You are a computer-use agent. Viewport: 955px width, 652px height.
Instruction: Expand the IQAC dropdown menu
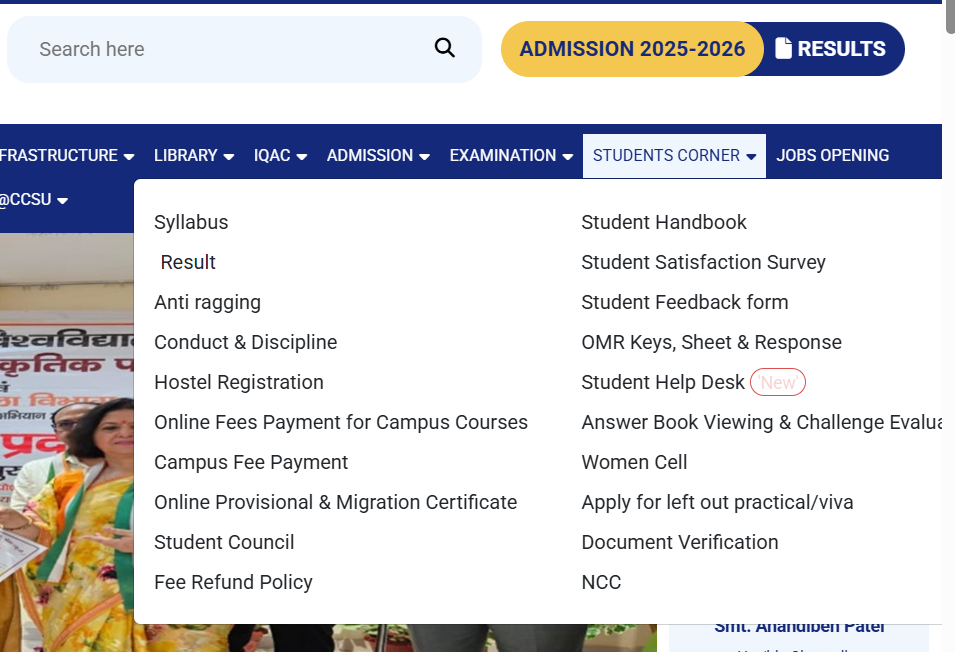(280, 156)
